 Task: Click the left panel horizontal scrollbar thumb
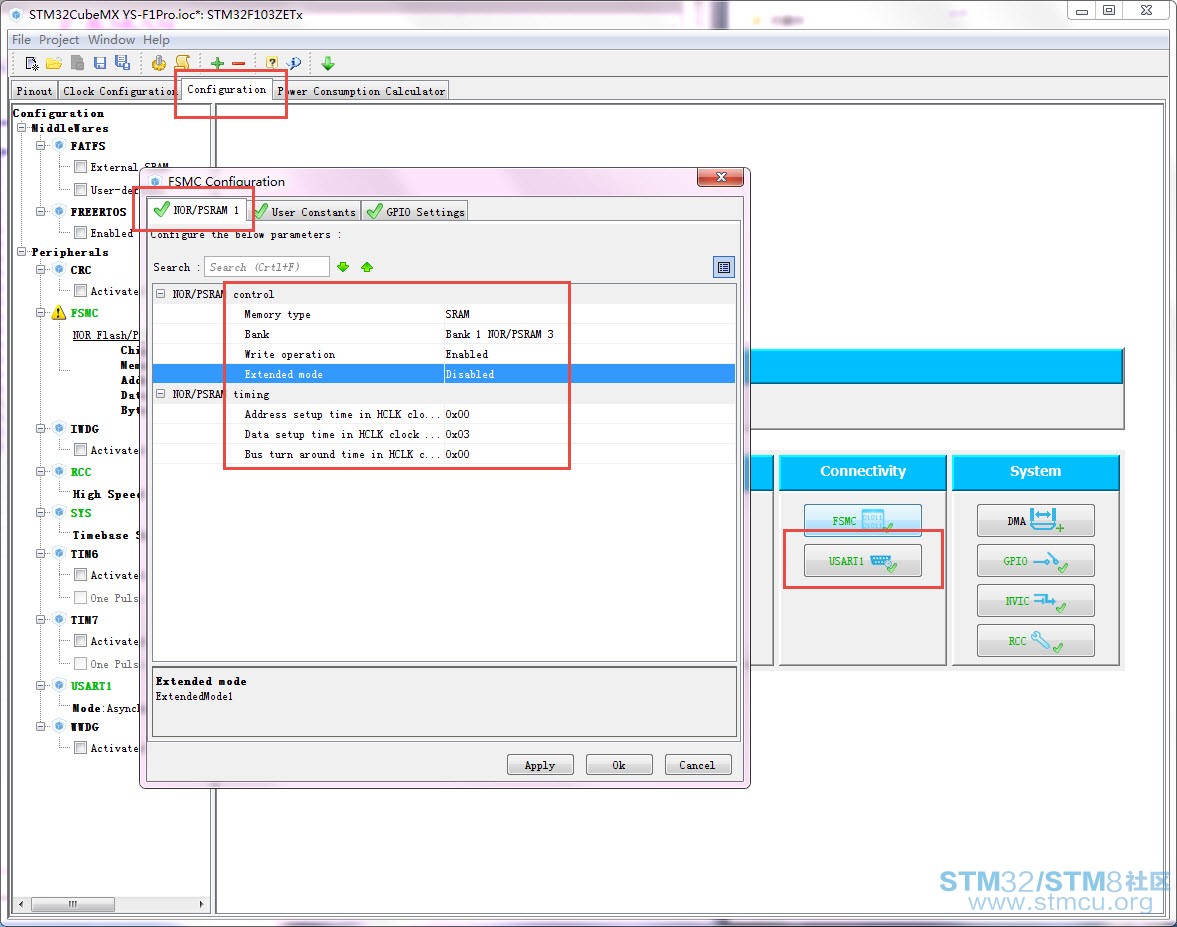(73, 904)
